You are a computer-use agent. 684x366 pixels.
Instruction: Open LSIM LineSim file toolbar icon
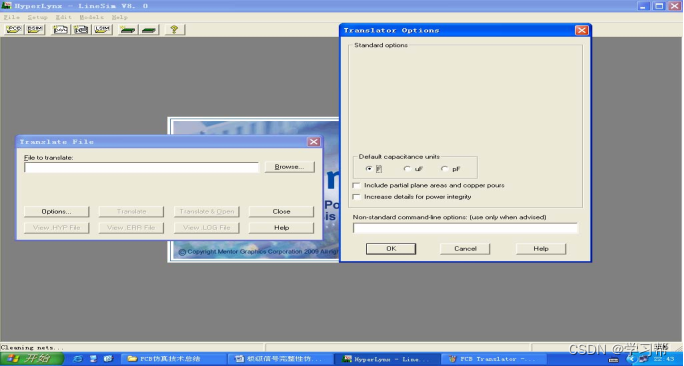103,29
